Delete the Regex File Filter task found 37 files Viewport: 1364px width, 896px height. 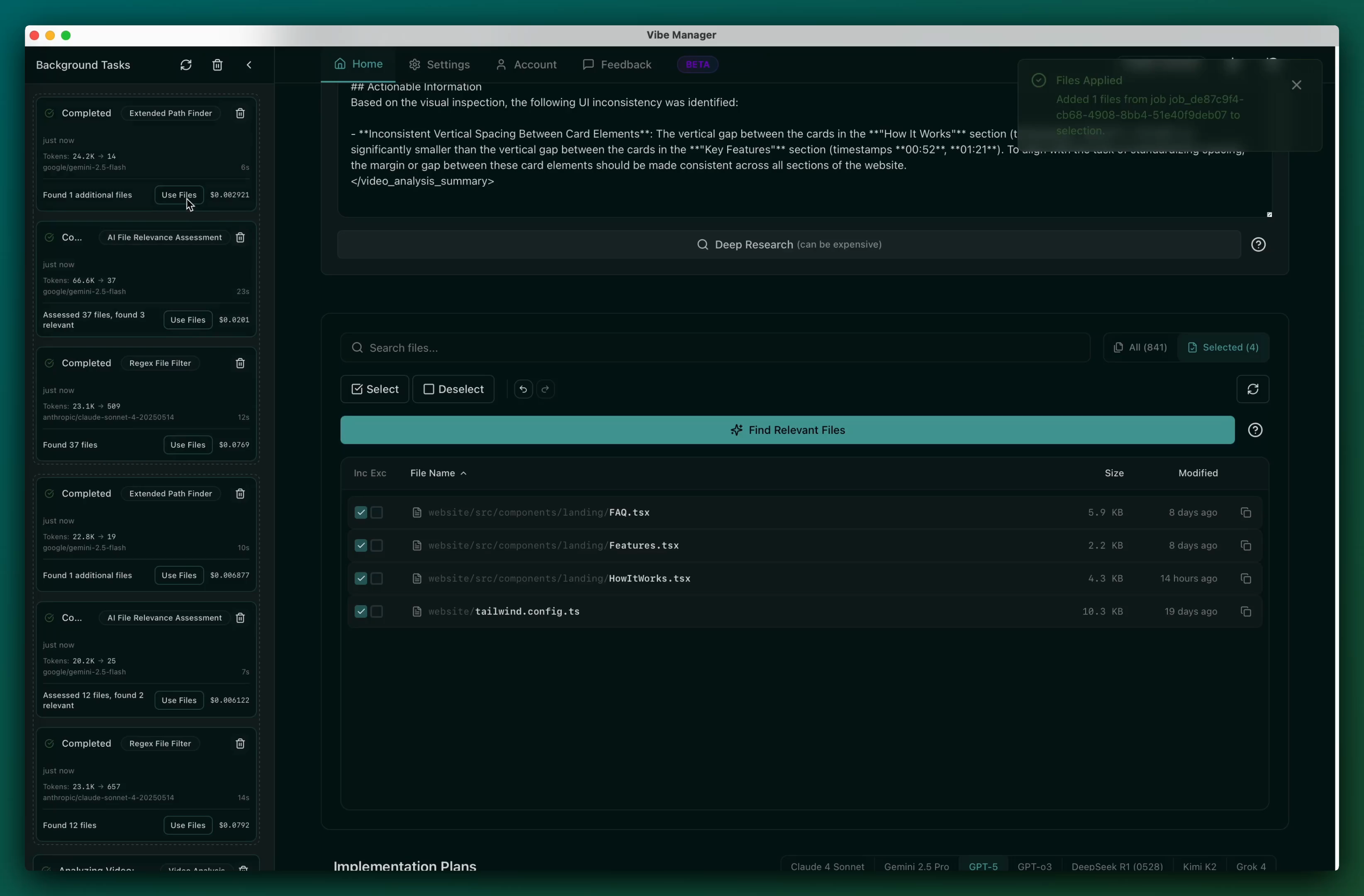(x=240, y=363)
